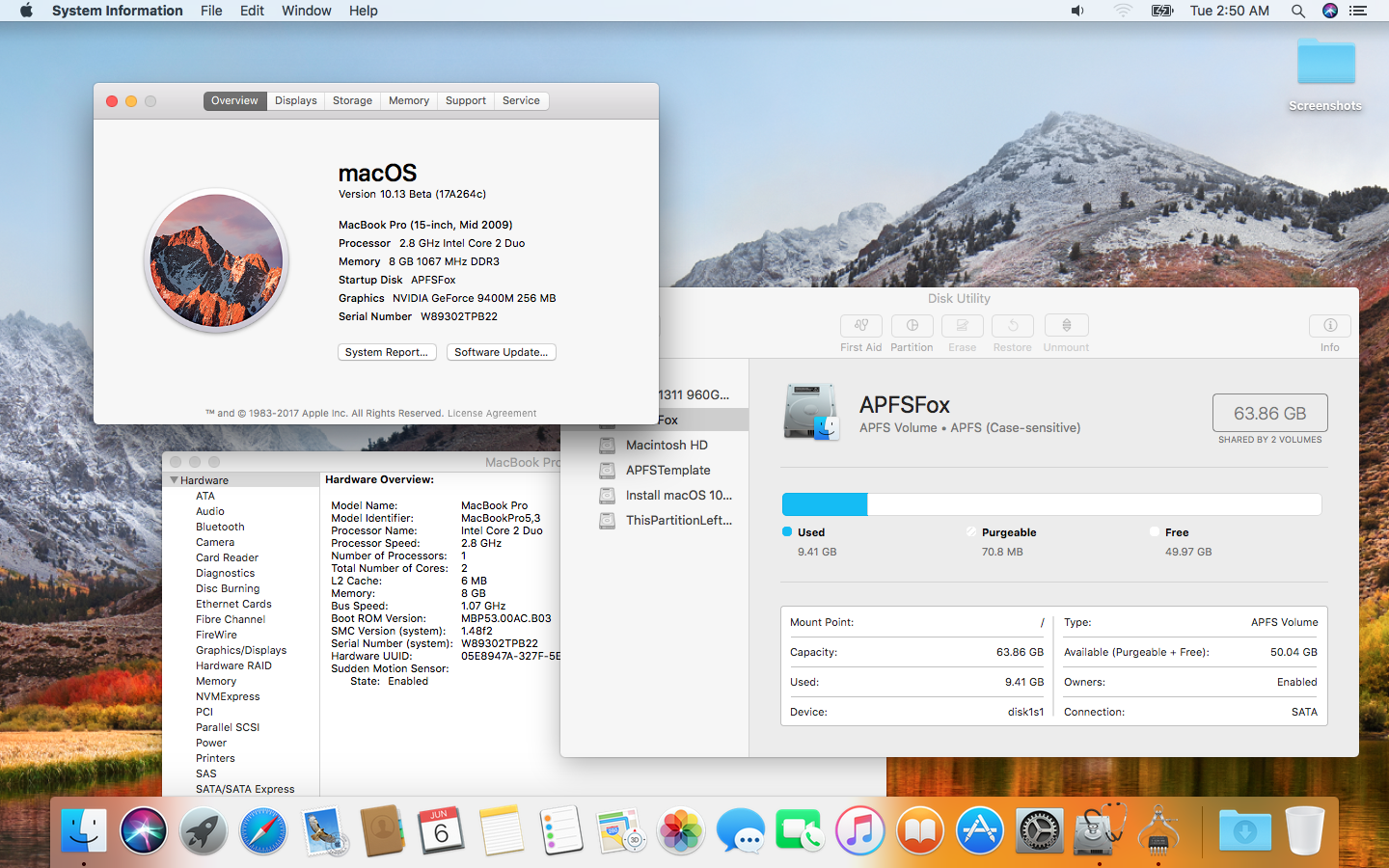This screenshot has height=868, width=1389.
Task: Click the Software Update... button
Action: 502,352
